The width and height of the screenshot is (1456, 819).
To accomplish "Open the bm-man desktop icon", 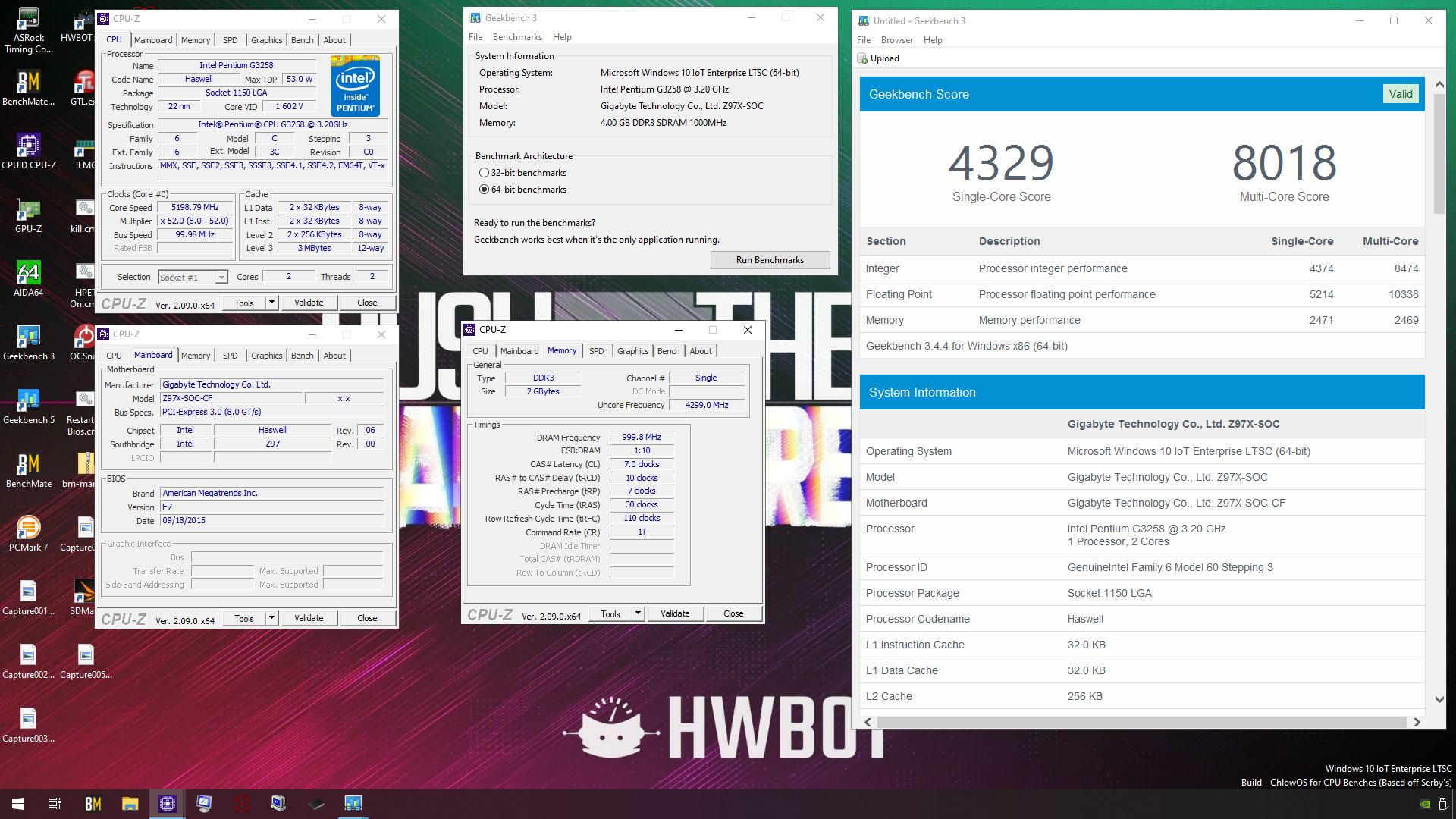I will point(80,470).
